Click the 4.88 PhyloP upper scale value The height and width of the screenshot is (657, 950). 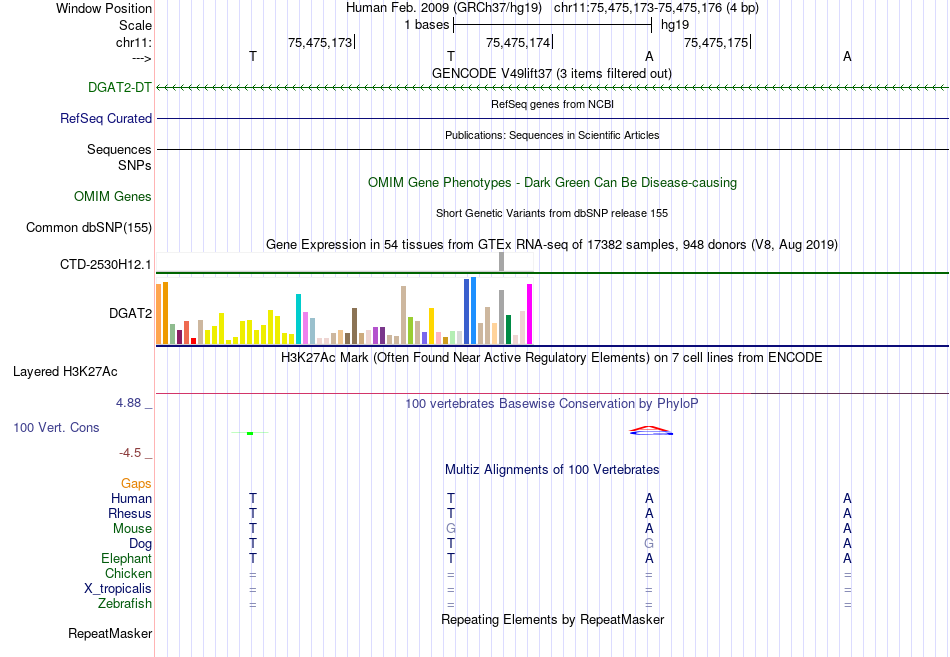coord(128,403)
